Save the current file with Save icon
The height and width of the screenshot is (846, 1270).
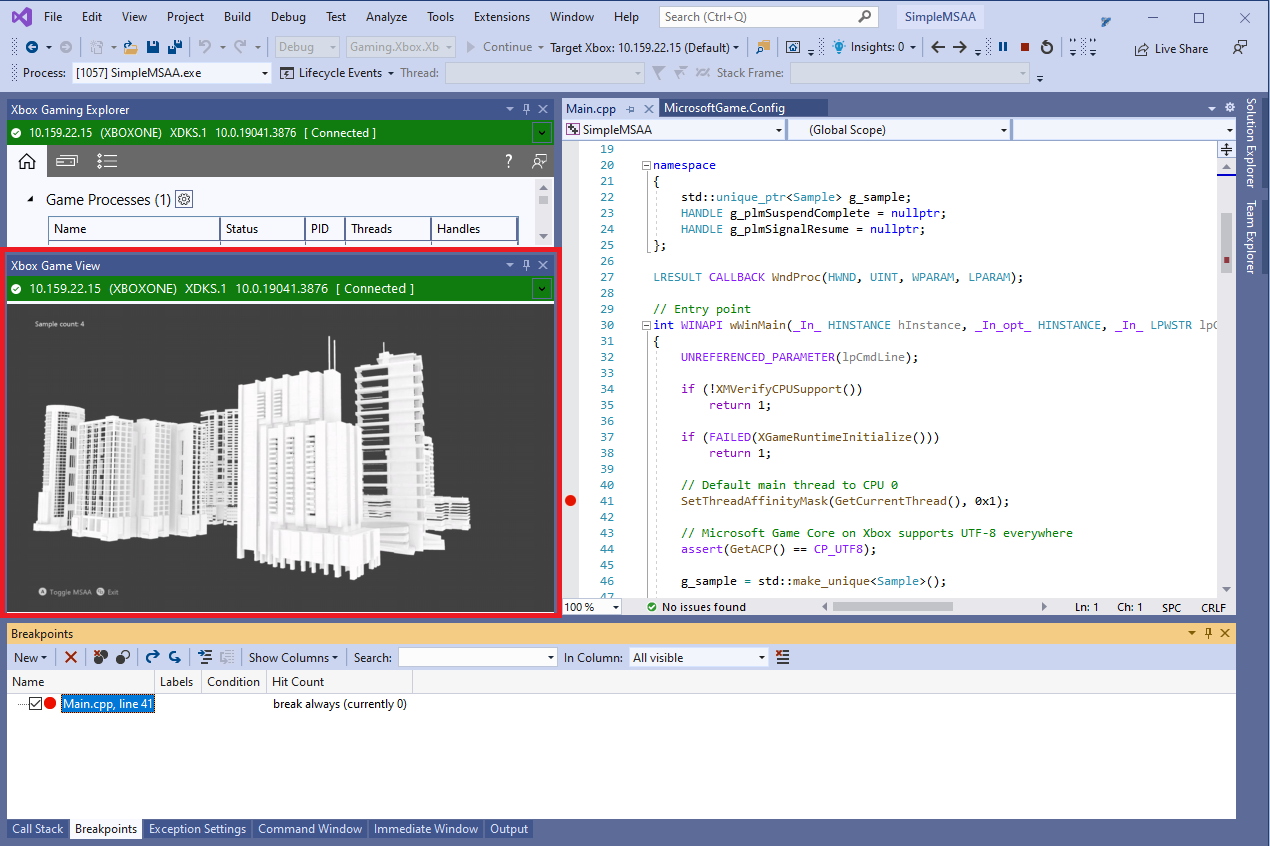click(153, 47)
